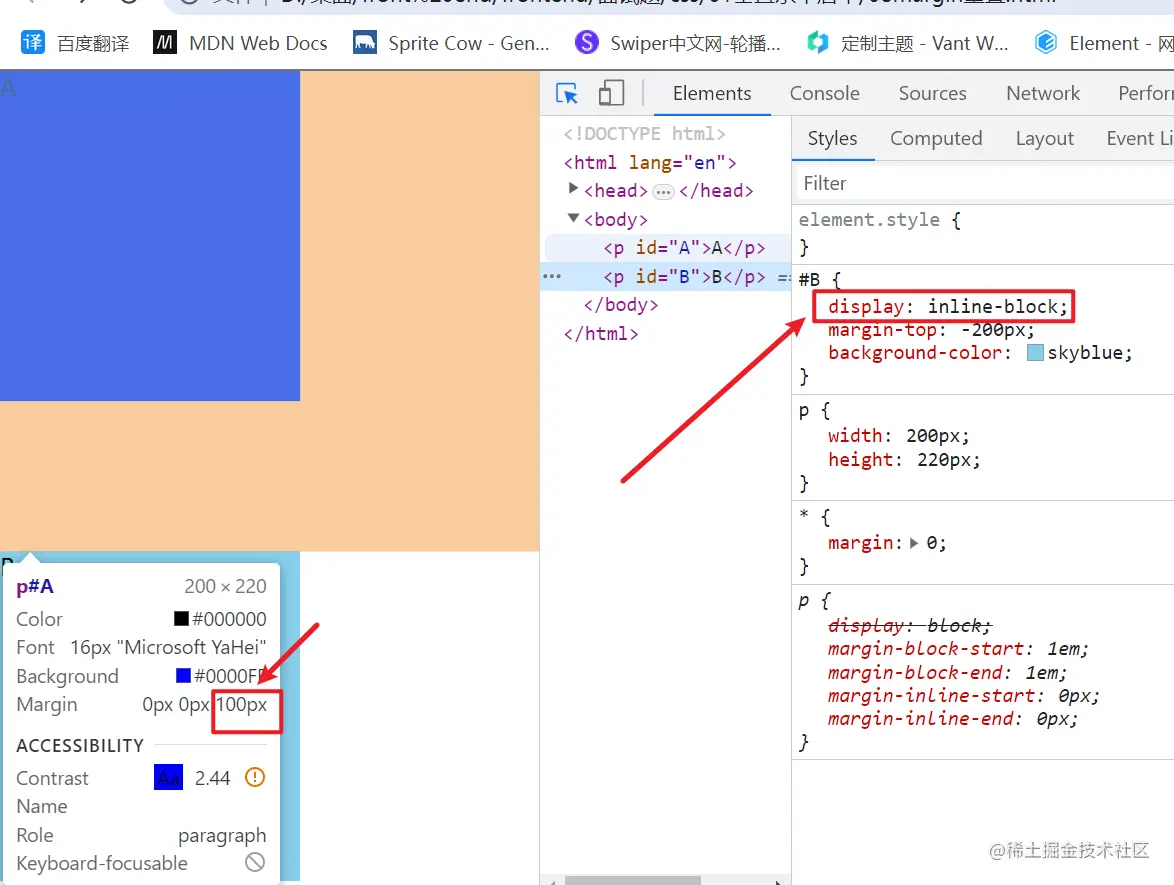Click the closing html tag row
The height and width of the screenshot is (885, 1174).
(601, 333)
